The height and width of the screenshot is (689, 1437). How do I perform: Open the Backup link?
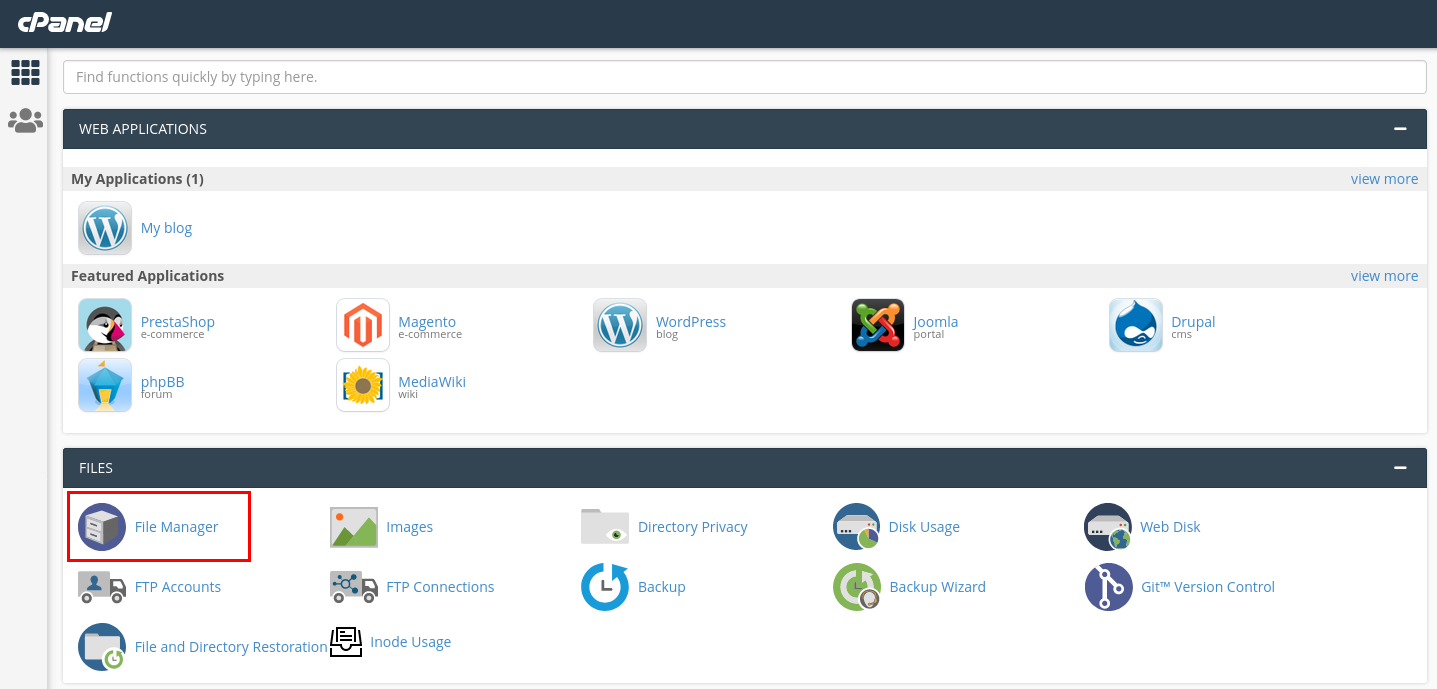[x=662, y=587]
